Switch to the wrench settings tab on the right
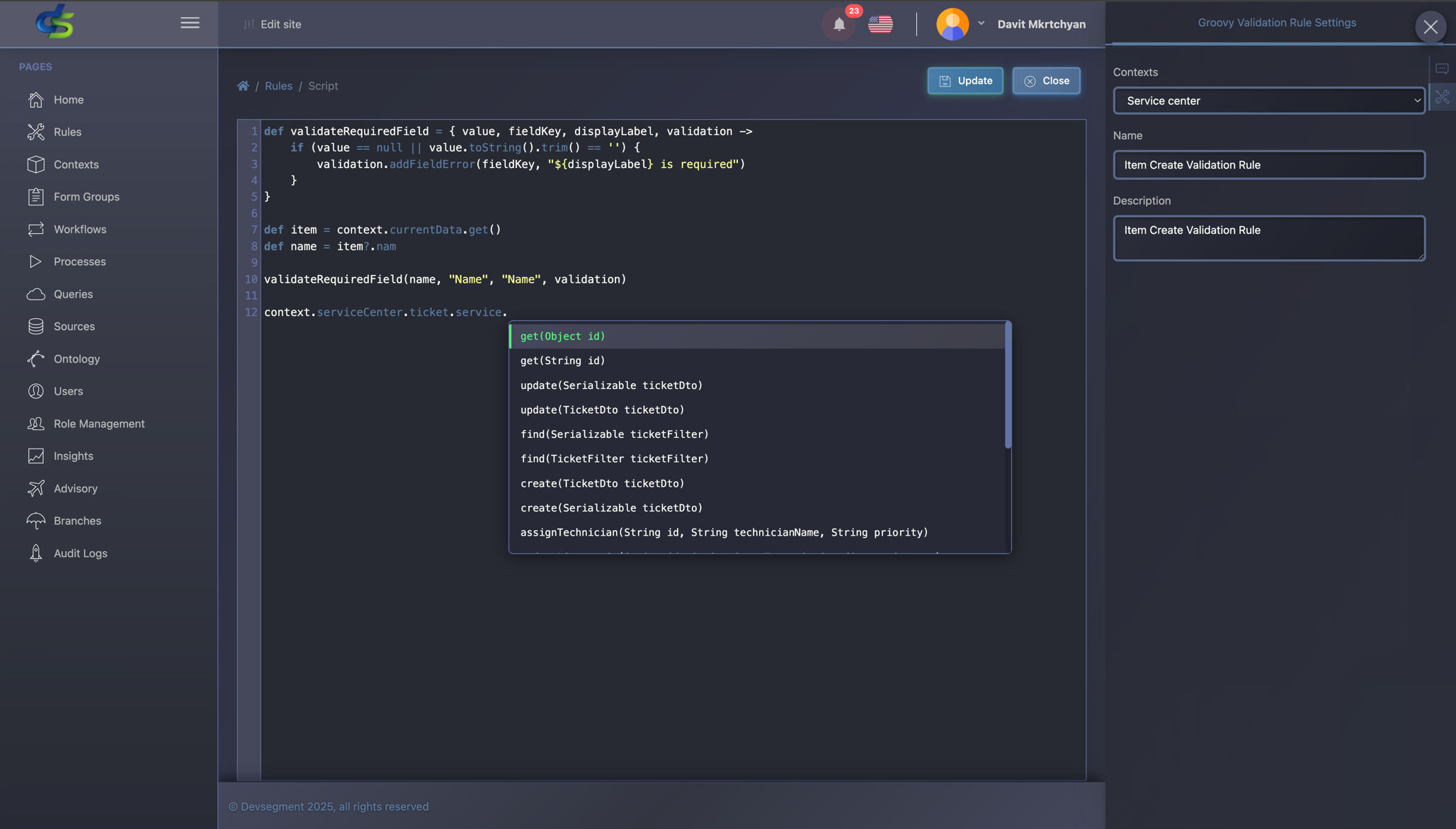Screen dimensions: 1456x829 pos(1443,97)
